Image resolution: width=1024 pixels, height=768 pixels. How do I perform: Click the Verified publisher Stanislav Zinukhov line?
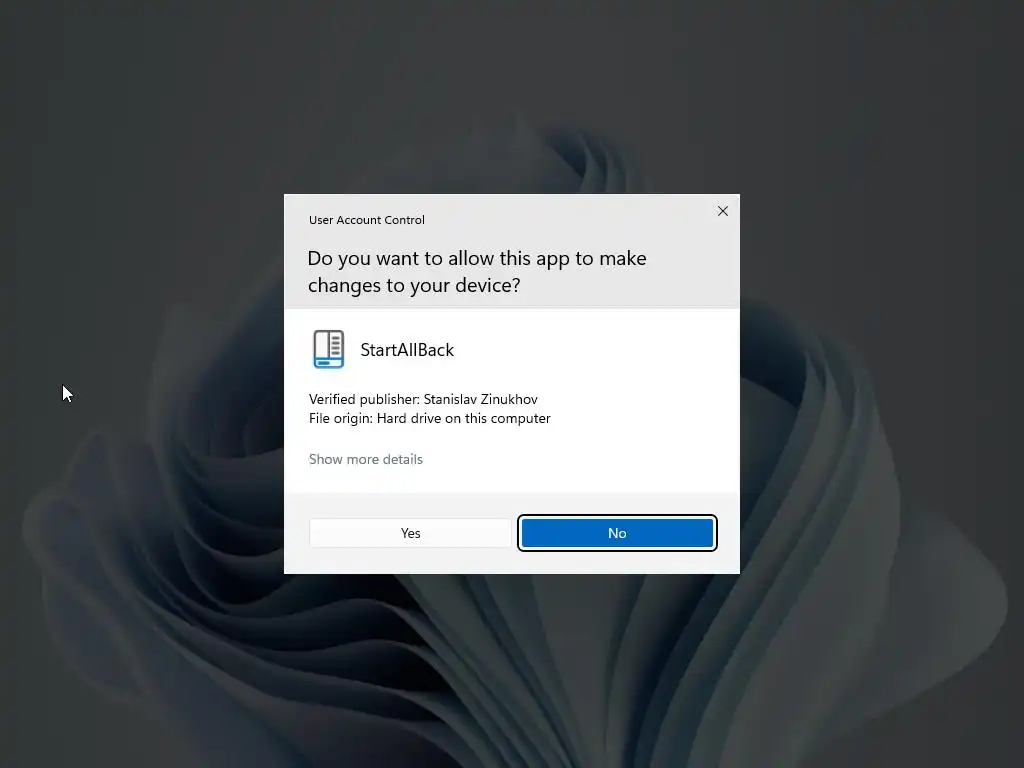tap(423, 399)
